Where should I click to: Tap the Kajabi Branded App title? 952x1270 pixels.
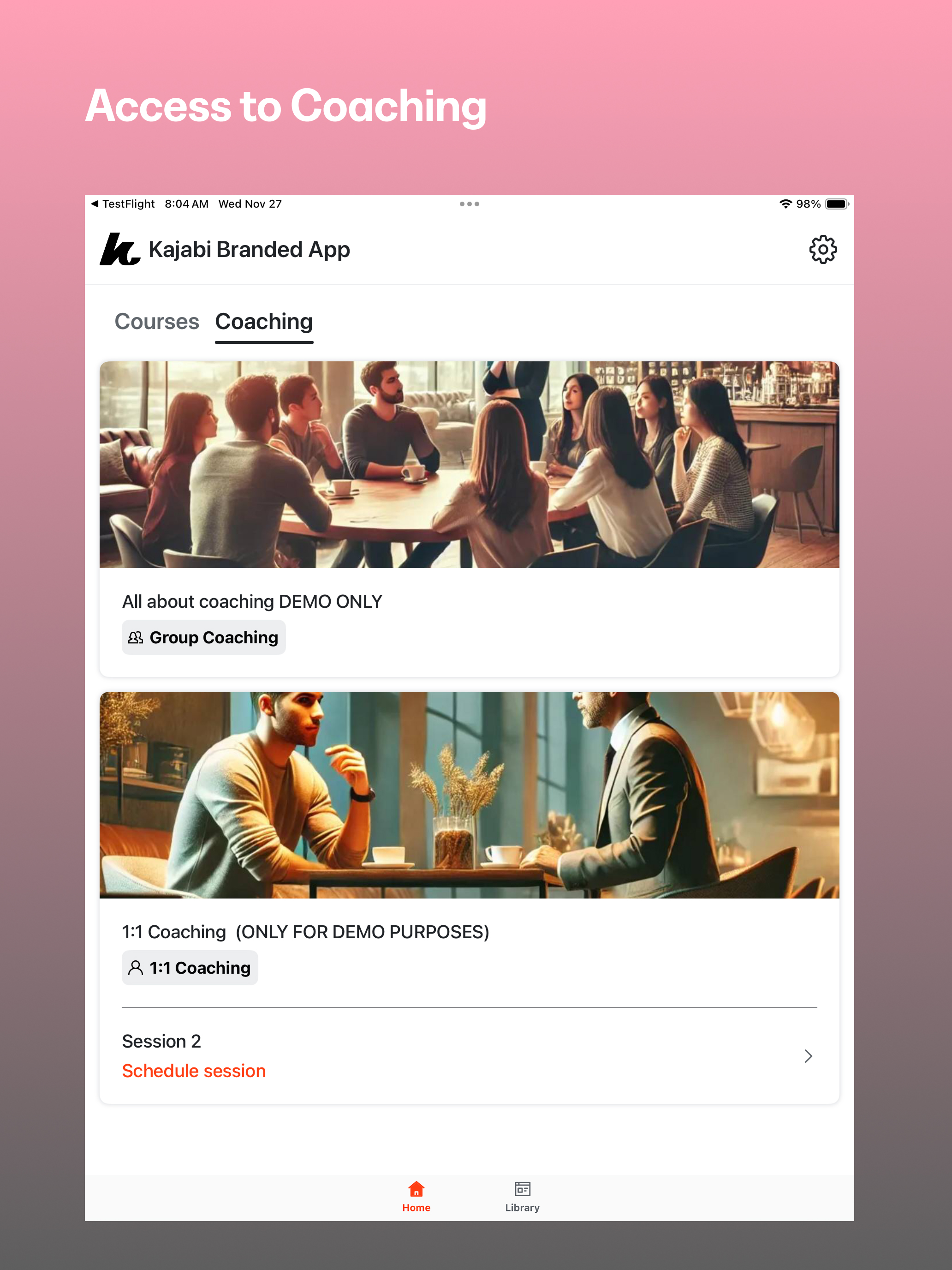[249, 250]
